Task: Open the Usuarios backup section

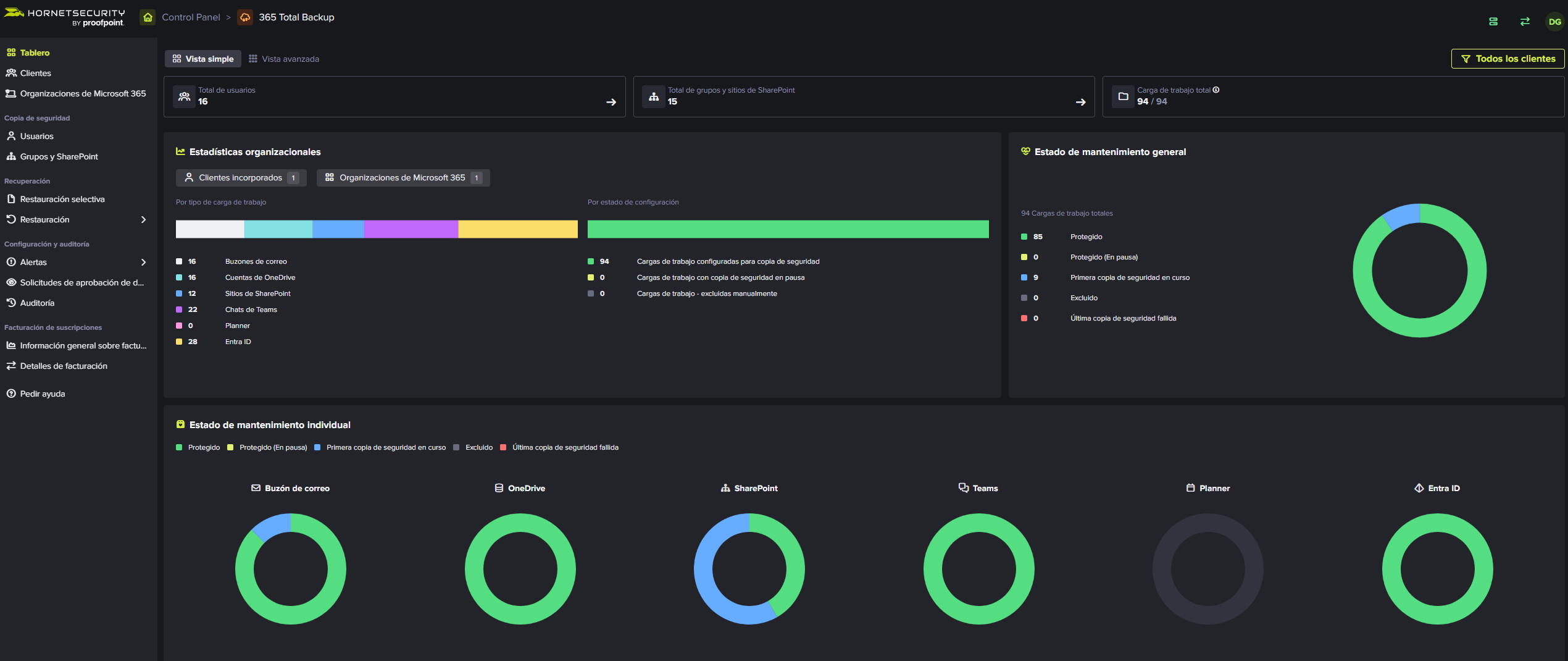Action: pyautogui.click(x=36, y=136)
